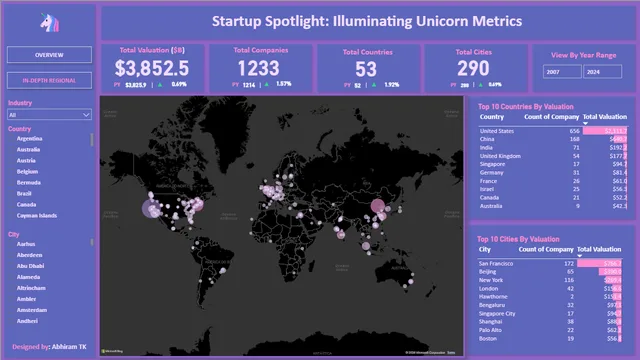Select the India row in countries table
This screenshot has height=360, width=640.
pos(553,148)
